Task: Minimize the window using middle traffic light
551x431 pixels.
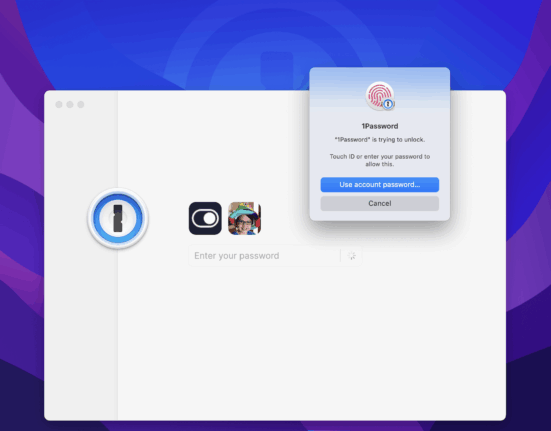Action: point(70,104)
